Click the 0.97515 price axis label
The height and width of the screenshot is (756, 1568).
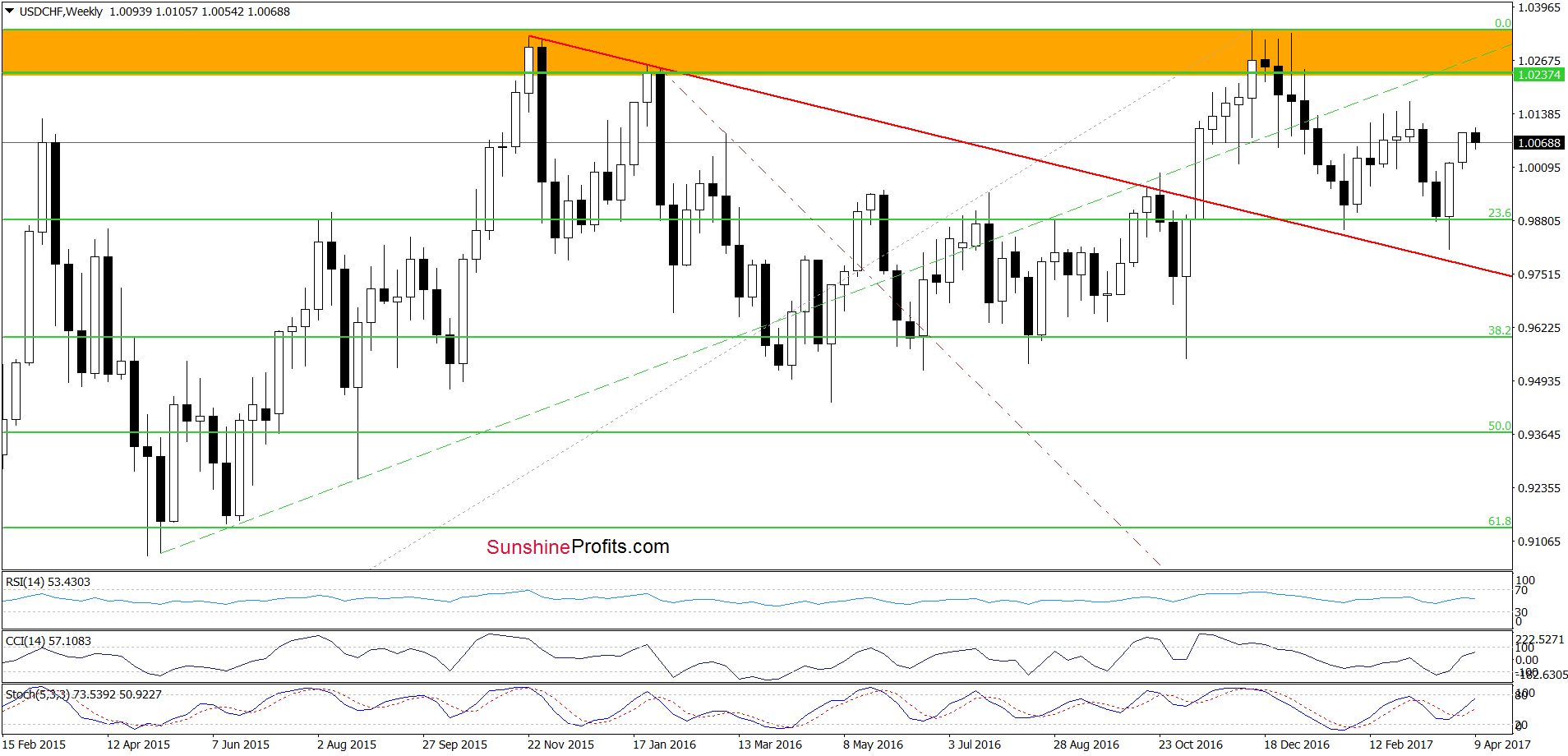[x=1538, y=274]
